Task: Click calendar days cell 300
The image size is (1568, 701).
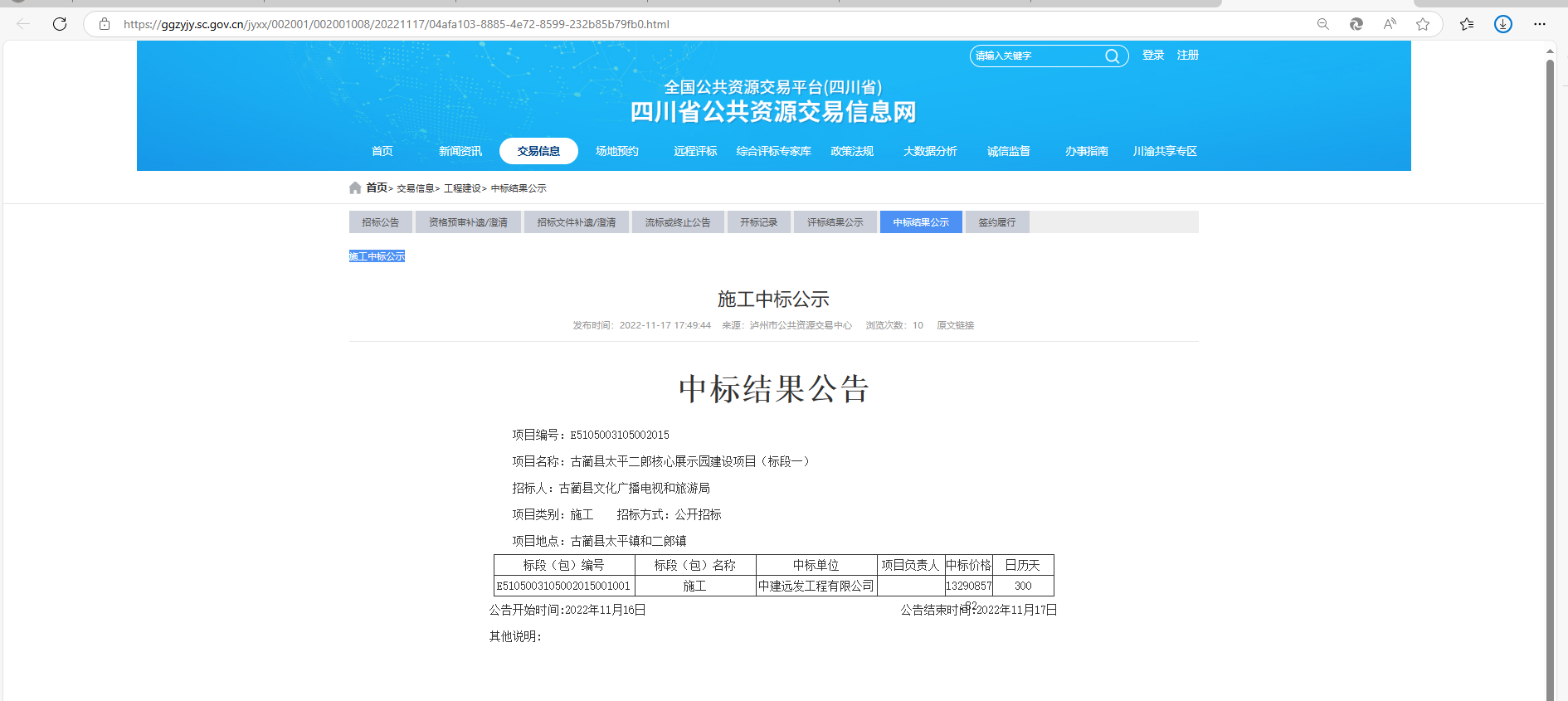Action: [1023, 586]
